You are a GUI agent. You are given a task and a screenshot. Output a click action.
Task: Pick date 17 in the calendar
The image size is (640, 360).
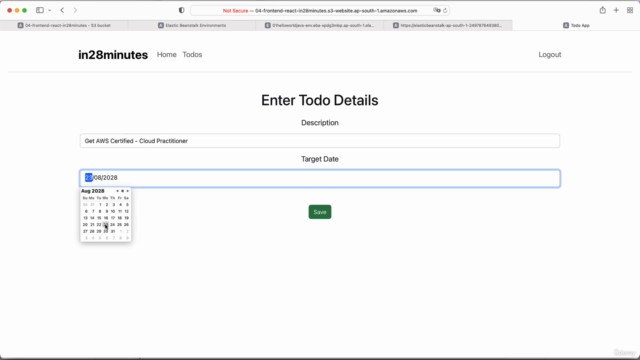click(113, 218)
